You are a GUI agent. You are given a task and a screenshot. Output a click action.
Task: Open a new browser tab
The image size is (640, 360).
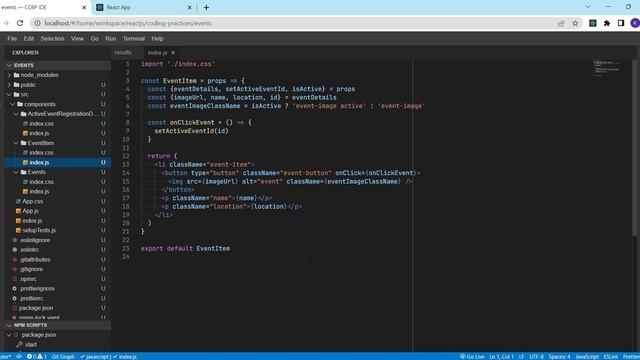206,7
